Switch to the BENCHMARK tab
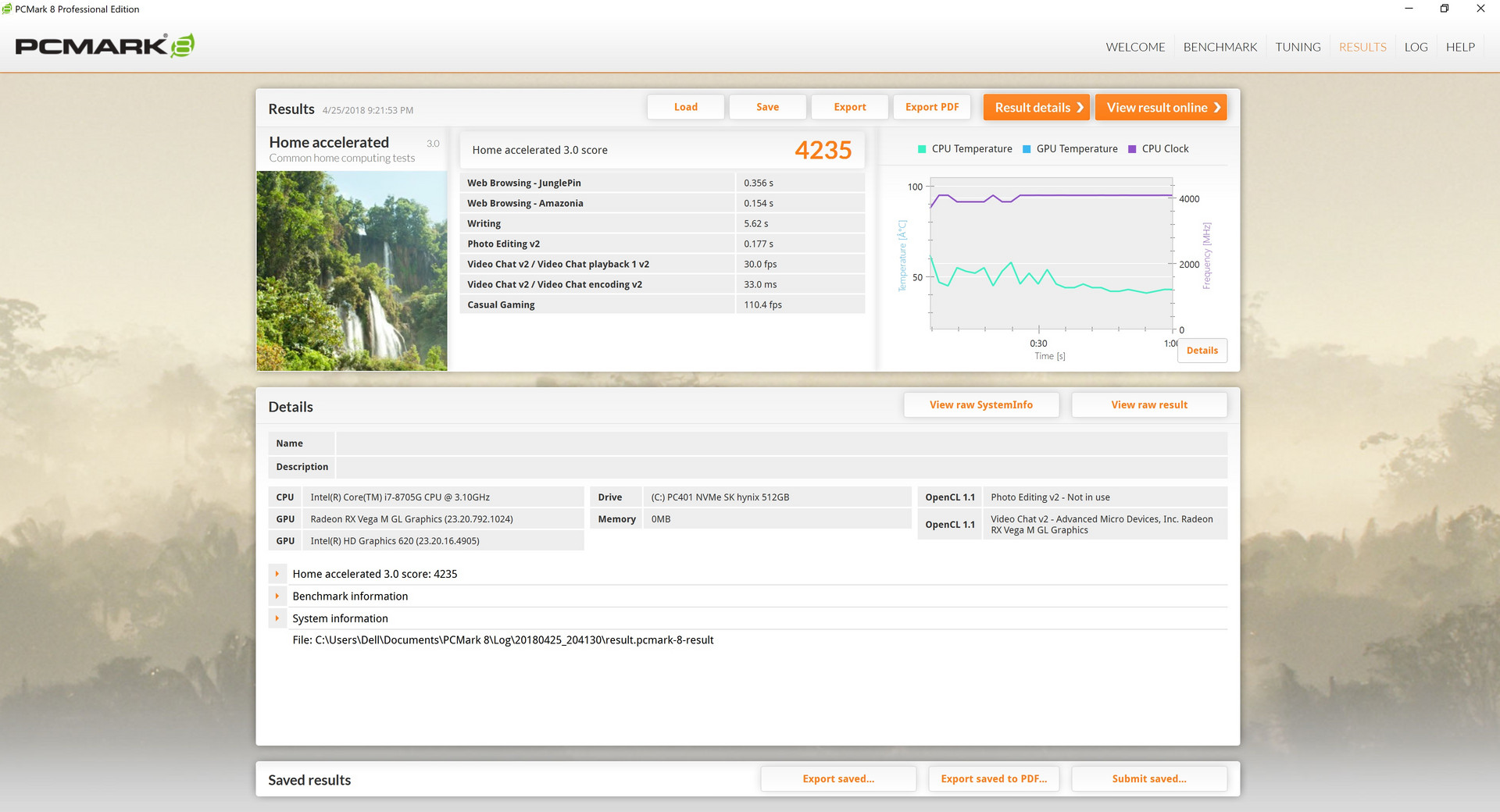 [x=1220, y=47]
